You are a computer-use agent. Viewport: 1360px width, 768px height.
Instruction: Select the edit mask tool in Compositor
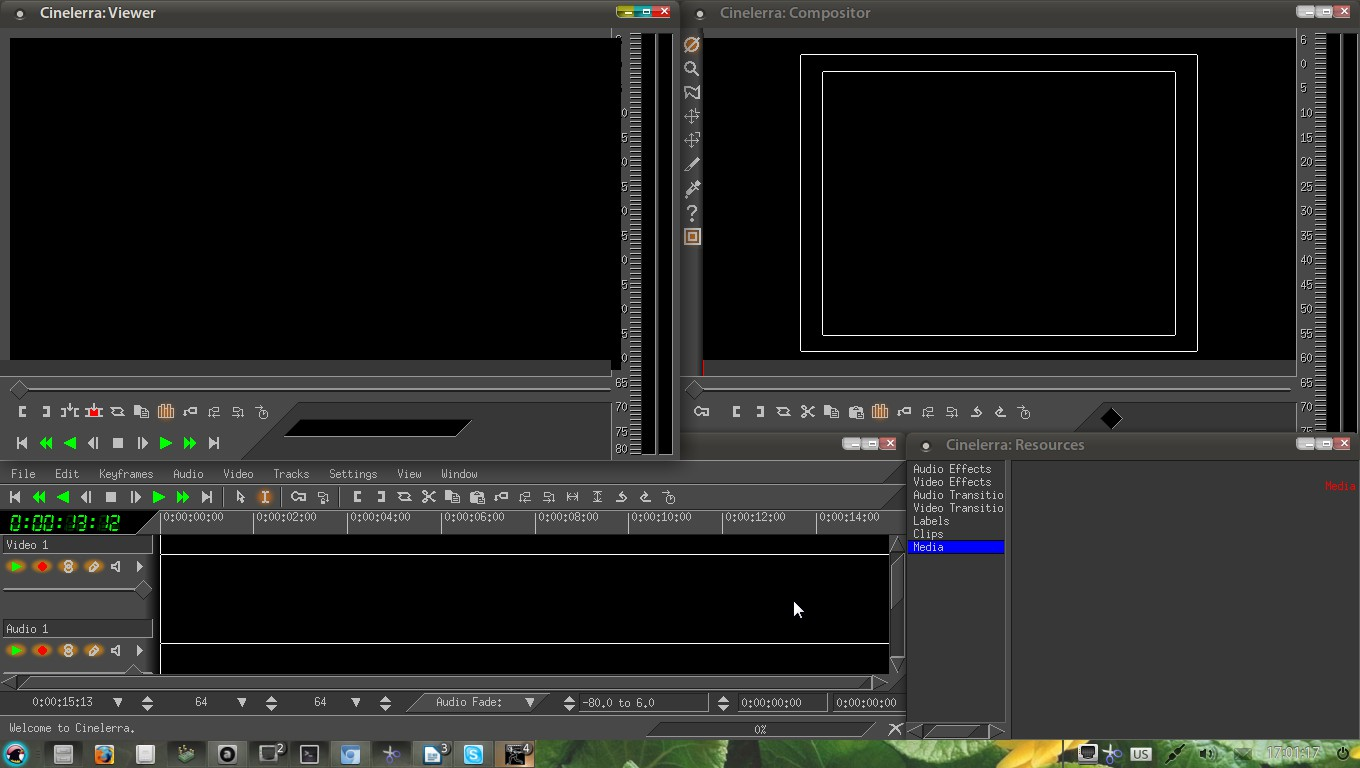(x=692, y=93)
